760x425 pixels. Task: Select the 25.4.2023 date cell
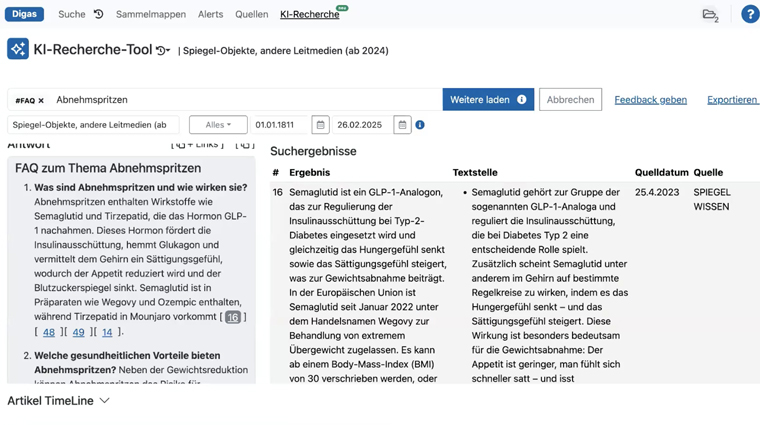pos(657,192)
